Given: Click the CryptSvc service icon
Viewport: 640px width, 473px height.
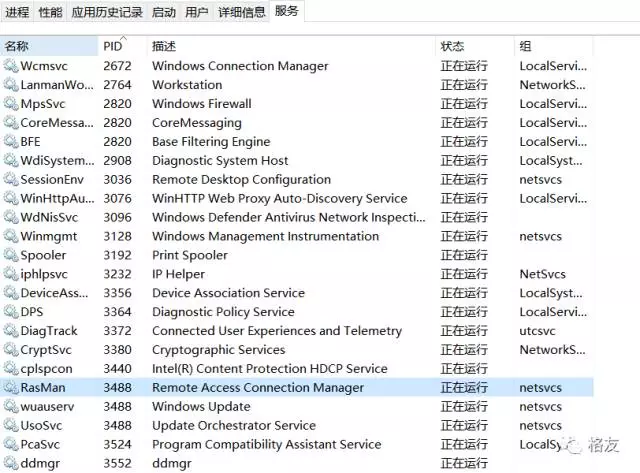Looking at the screenshot, I should (x=11, y=350).
